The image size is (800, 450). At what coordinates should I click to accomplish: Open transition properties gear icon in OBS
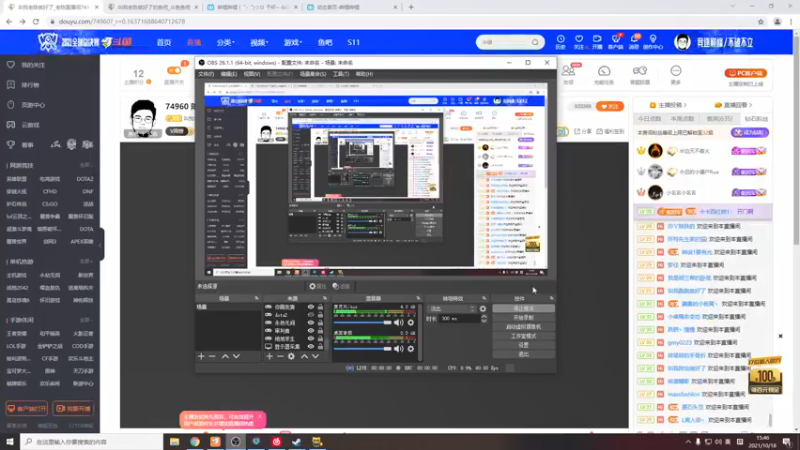click(483, 309)
